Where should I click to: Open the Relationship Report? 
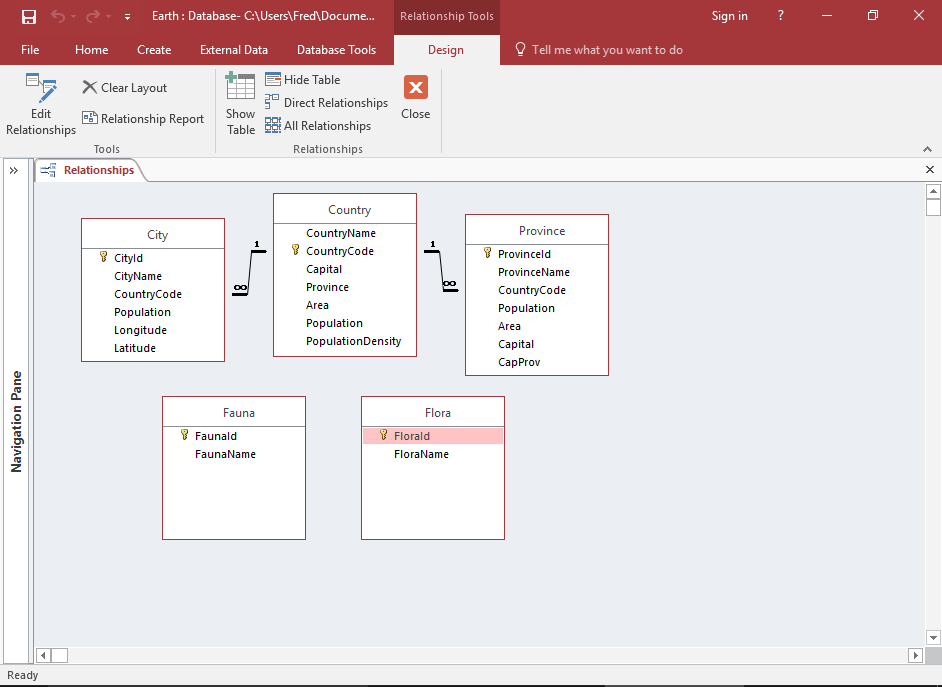(x=143, y=119)
